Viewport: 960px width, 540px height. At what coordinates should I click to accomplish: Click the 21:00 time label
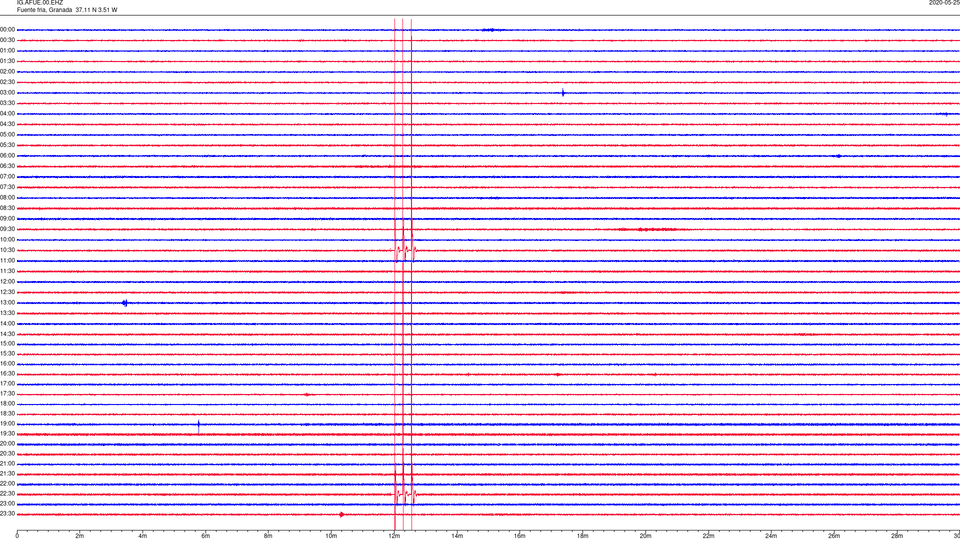[7, 464]
